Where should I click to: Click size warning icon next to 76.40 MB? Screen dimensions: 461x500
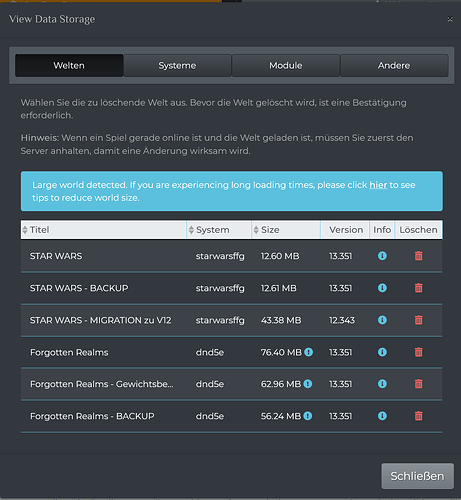point(309,352)
